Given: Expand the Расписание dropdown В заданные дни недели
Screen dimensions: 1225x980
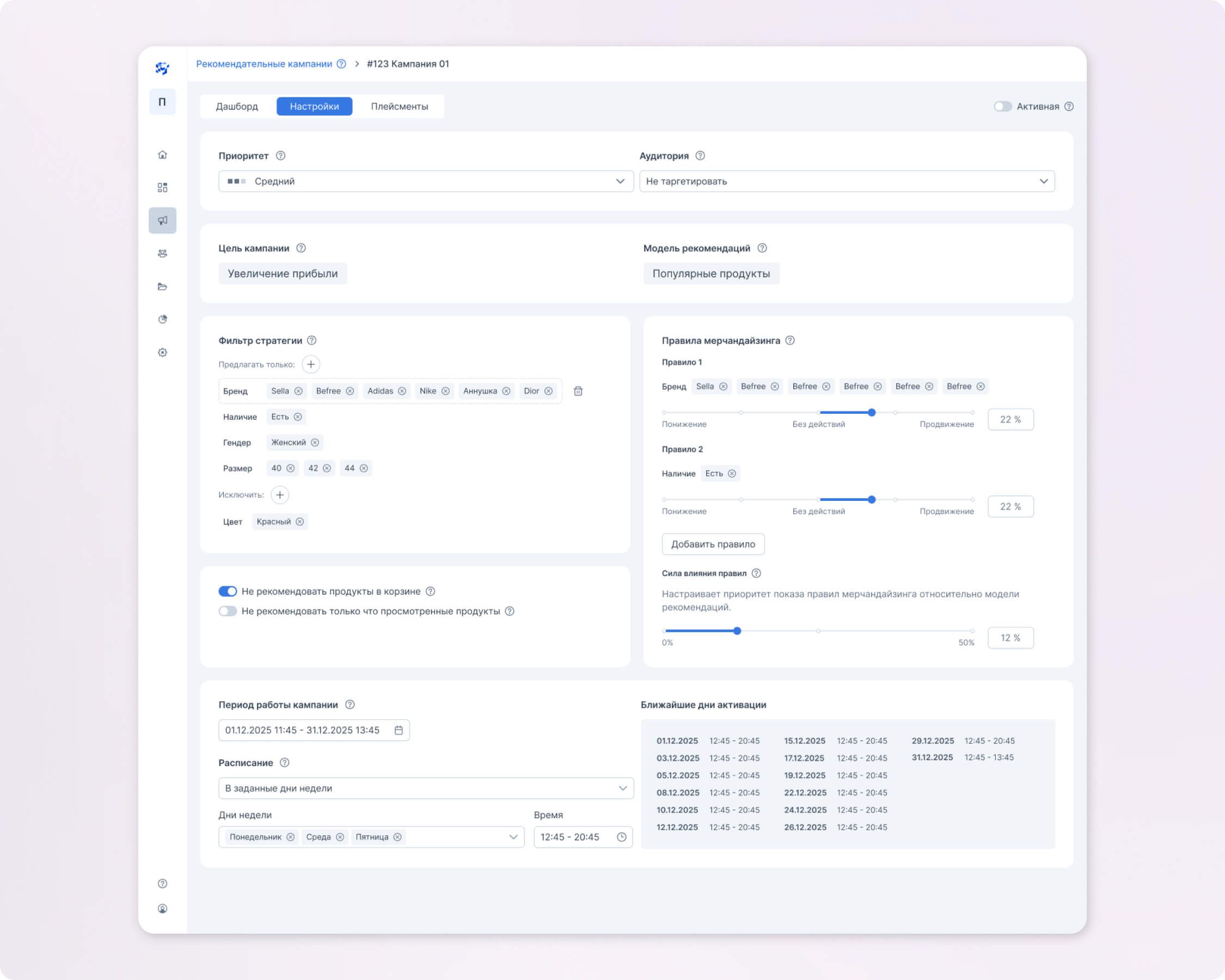Looking at the screenshot, I should pyautogui.click(x=426, y=788).
